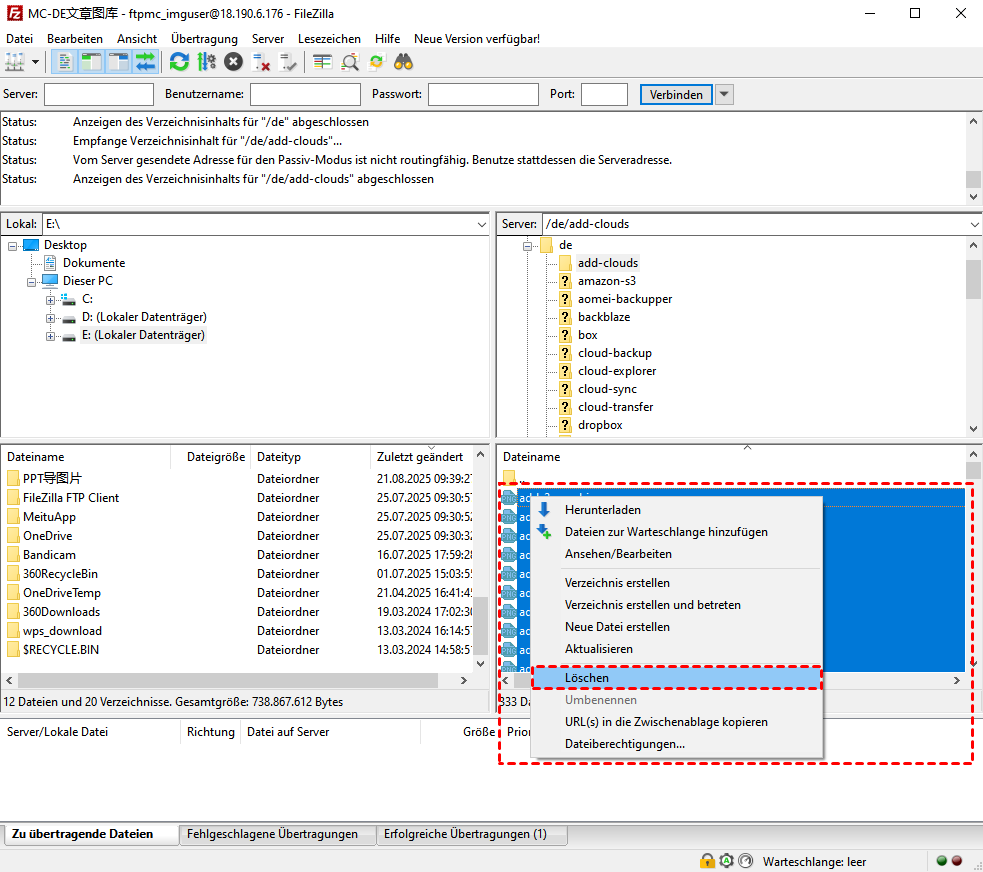Open the Site Manager icon
Viewport: 983px width, 872px height.
click(14, 62)
